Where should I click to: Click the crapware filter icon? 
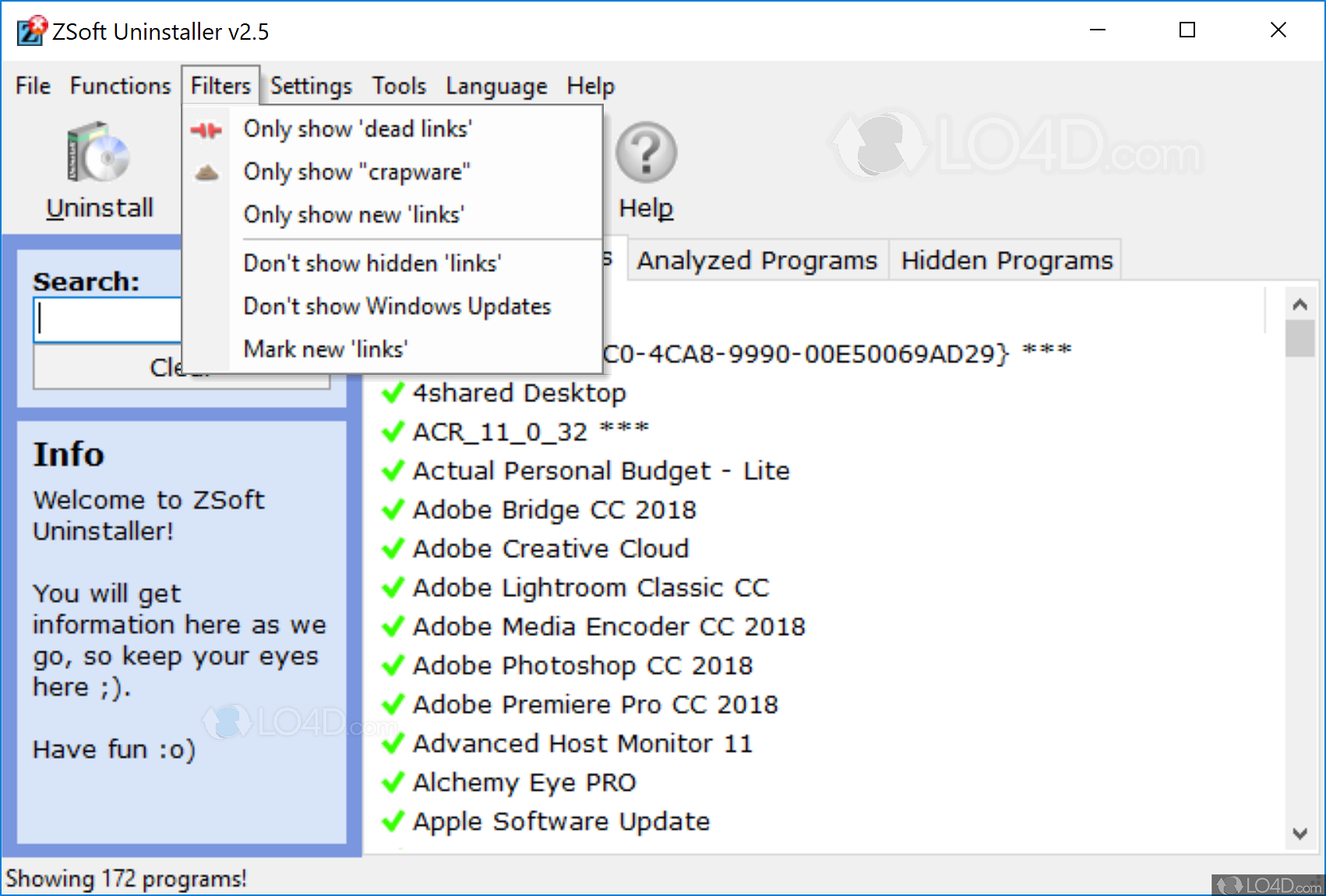coord(206,172)
